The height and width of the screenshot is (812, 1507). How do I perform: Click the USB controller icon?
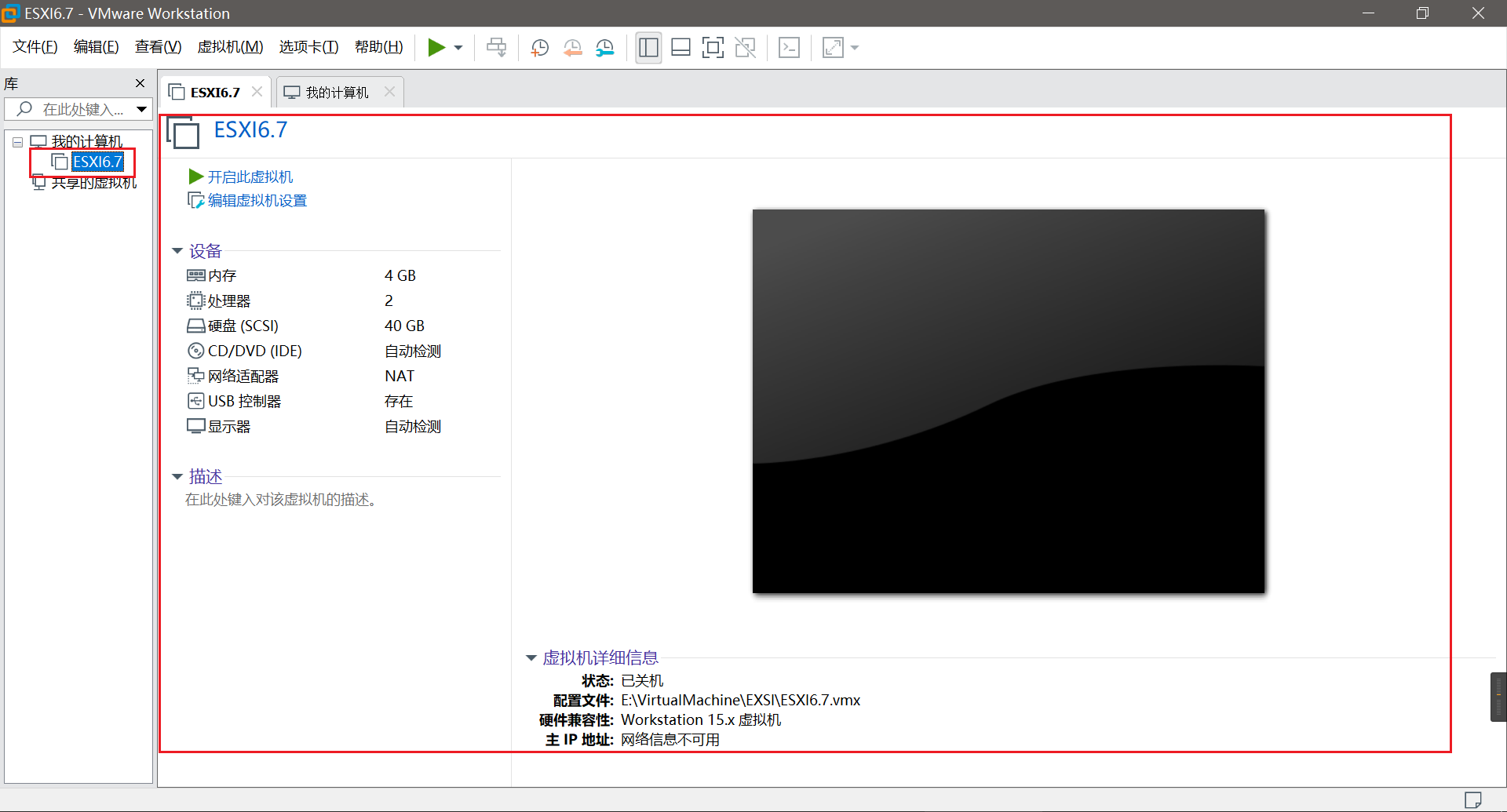coord(195,401)
